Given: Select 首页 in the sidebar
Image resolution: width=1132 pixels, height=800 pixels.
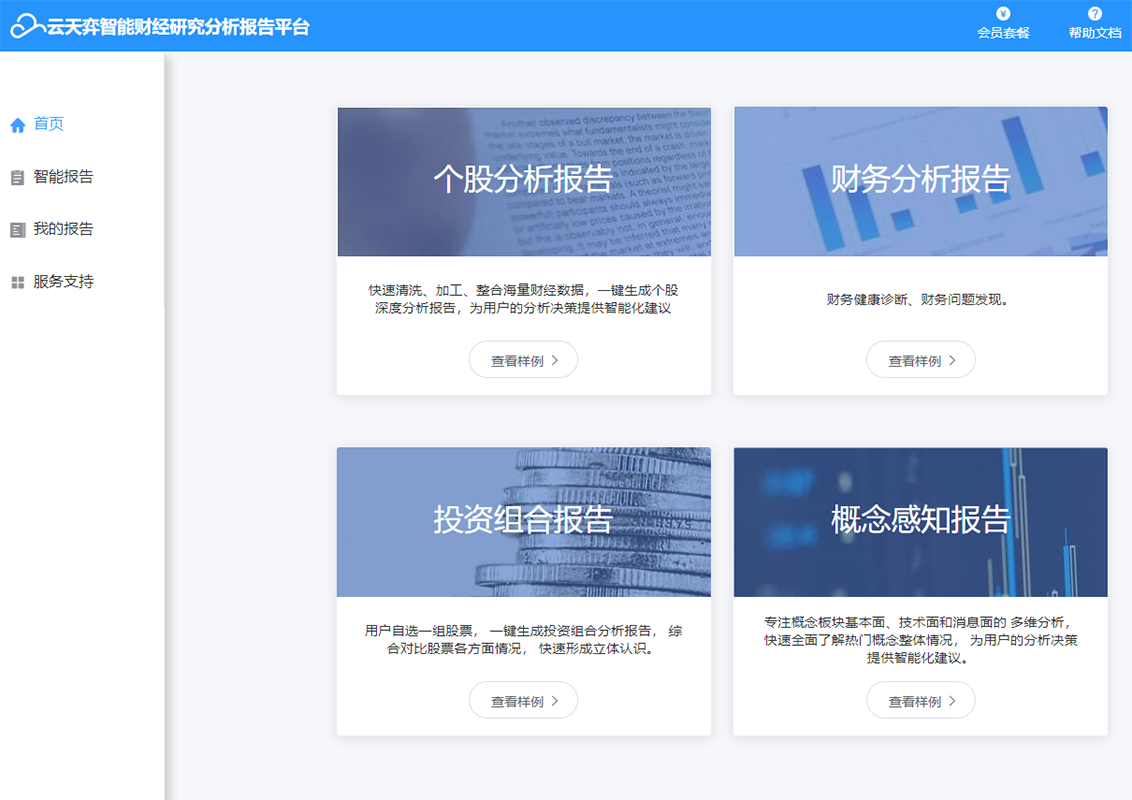Looking at the screenshot, I should coord(49,124).
